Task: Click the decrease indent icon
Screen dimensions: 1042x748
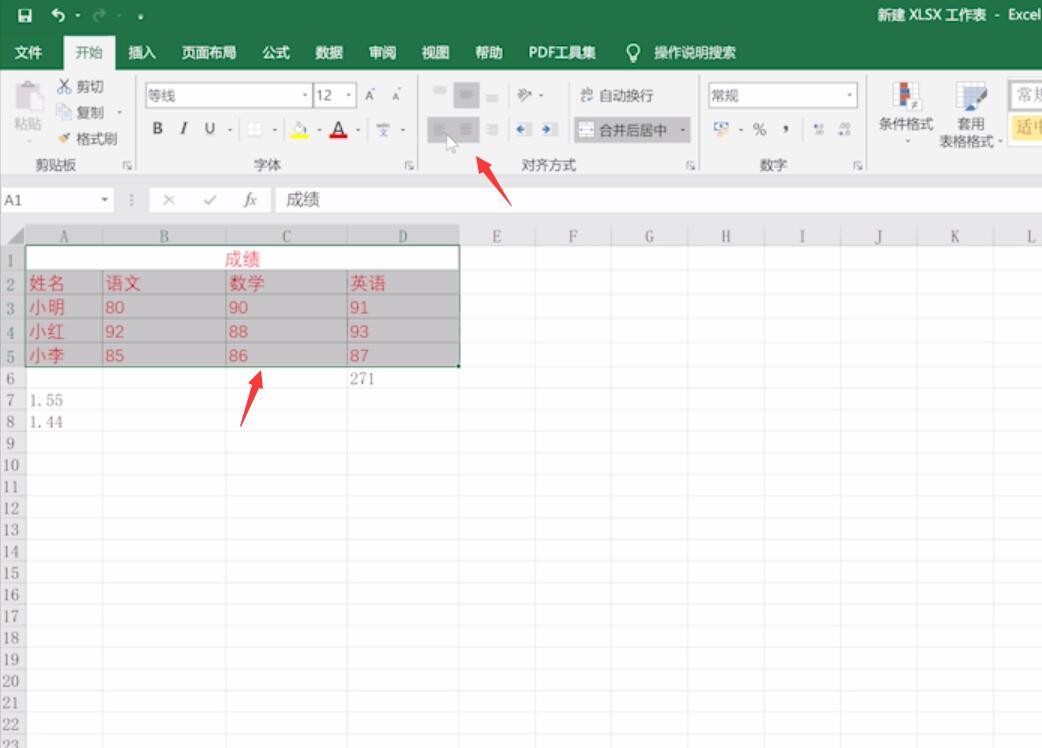Action: click(523, 130)
